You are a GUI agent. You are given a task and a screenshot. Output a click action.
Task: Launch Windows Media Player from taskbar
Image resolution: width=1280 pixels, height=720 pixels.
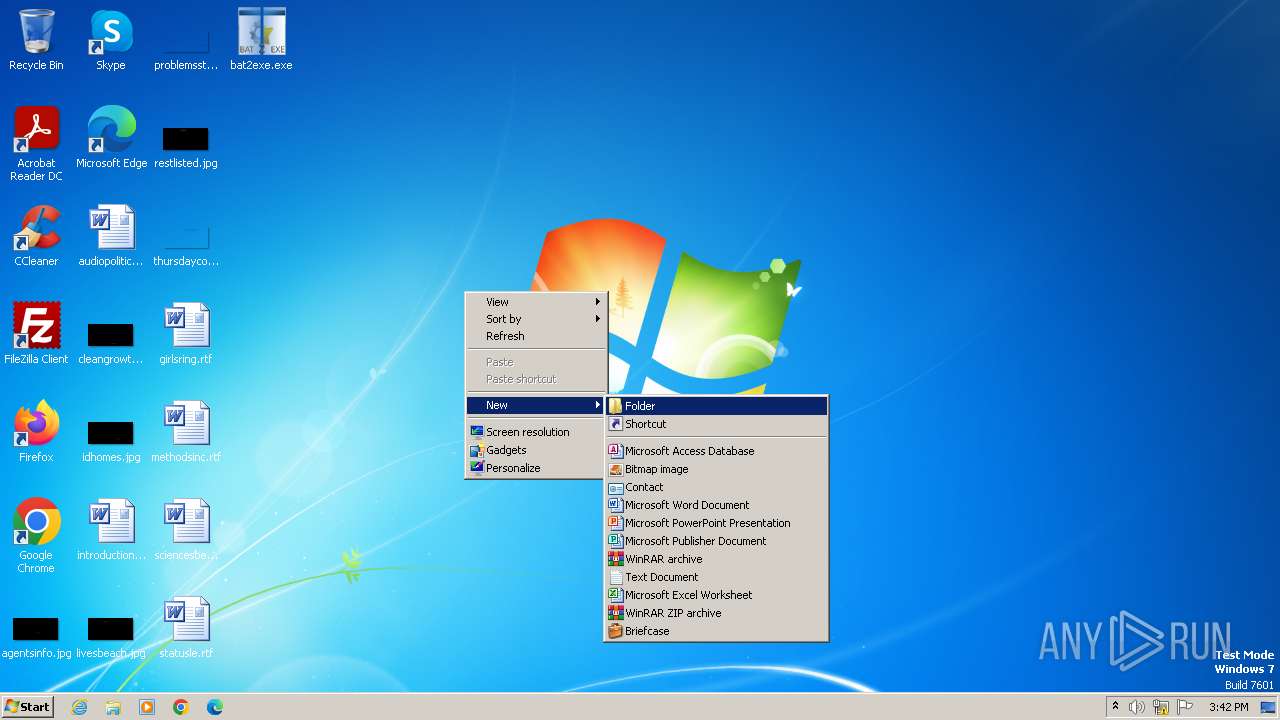click(x=147, y=707)
